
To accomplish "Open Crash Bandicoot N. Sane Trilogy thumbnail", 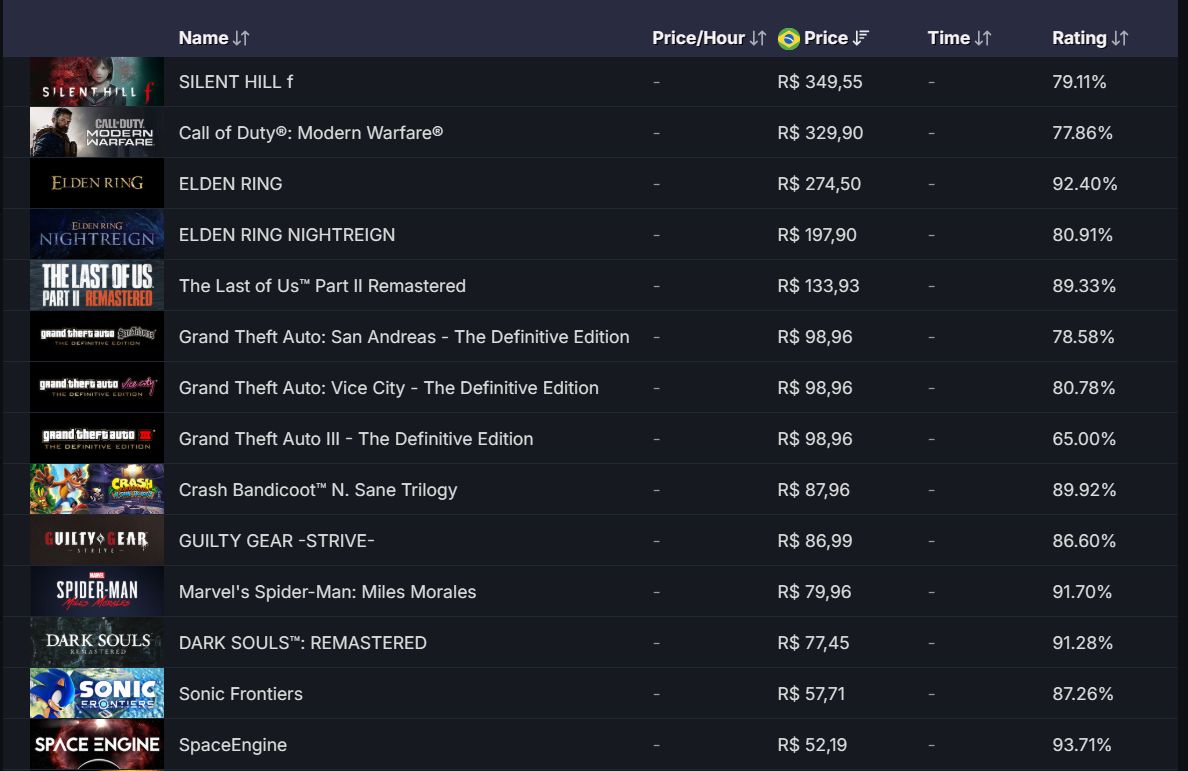I will [x=97, y=489].
